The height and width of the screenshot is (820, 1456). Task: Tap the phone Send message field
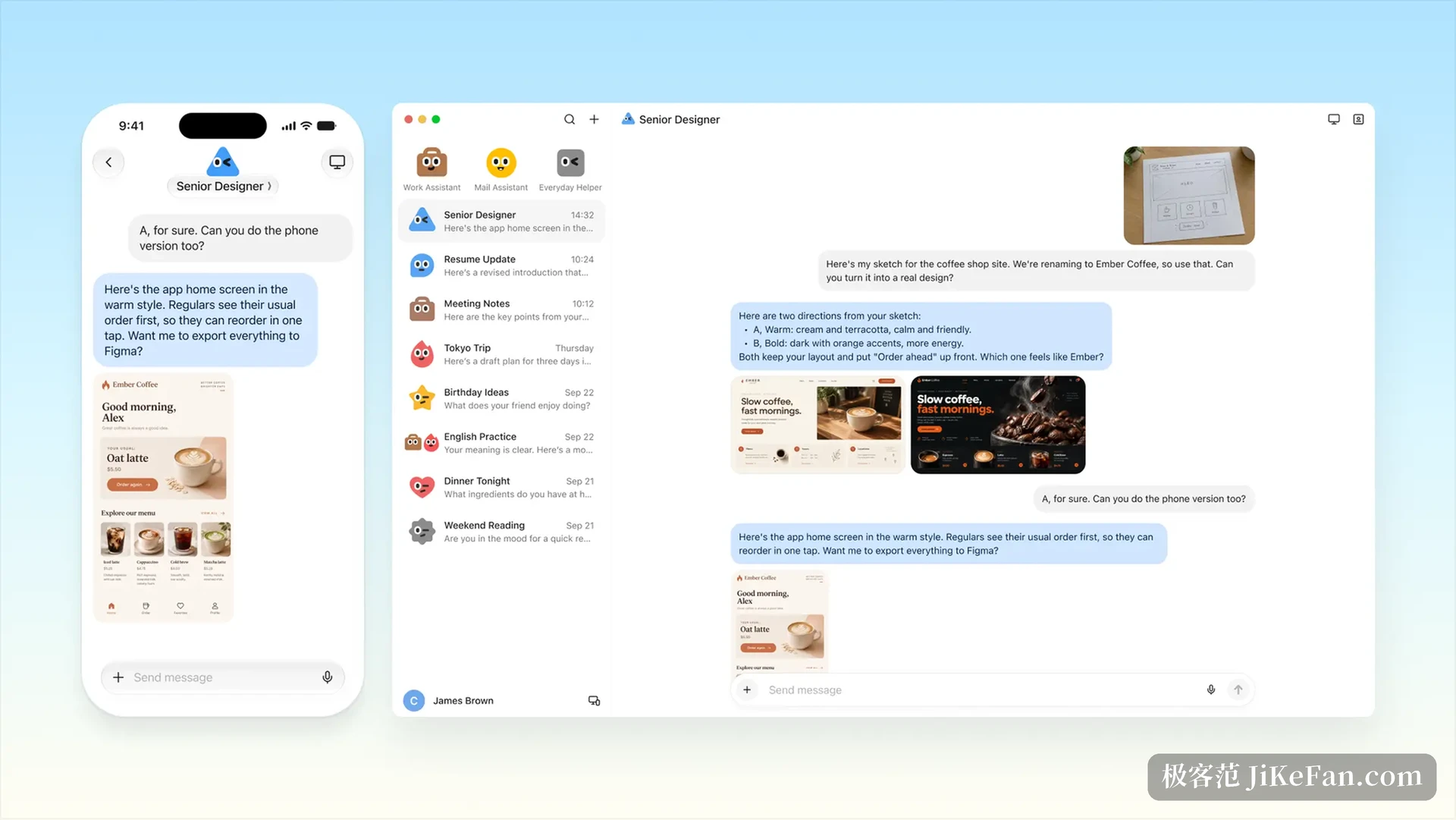point(223,677)
